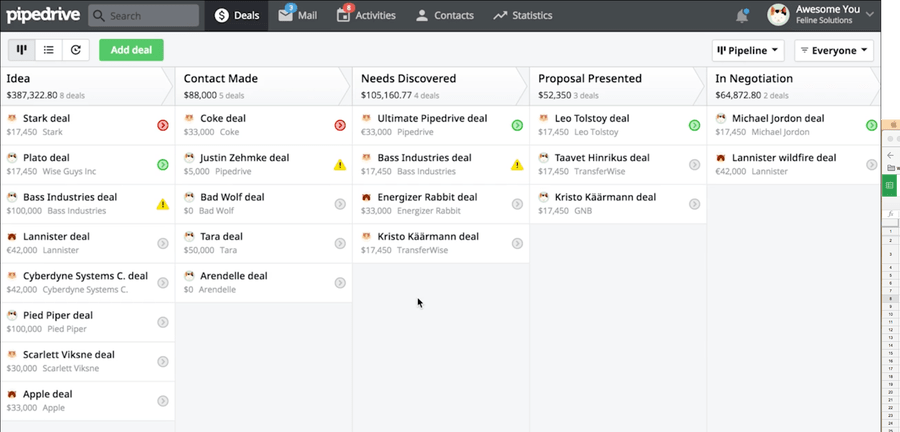Image resolution: width=900 pixels, height=432 pixels.
Task: Click the Add deal button
Action: coord(131,50)
